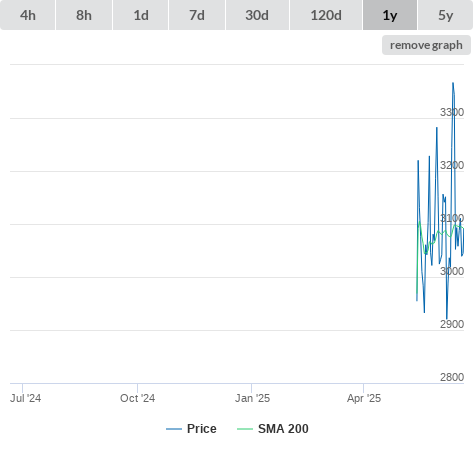Click the Jan '25 axis label
The width and height of the screenshot is (474, 455).
point(252,398)
